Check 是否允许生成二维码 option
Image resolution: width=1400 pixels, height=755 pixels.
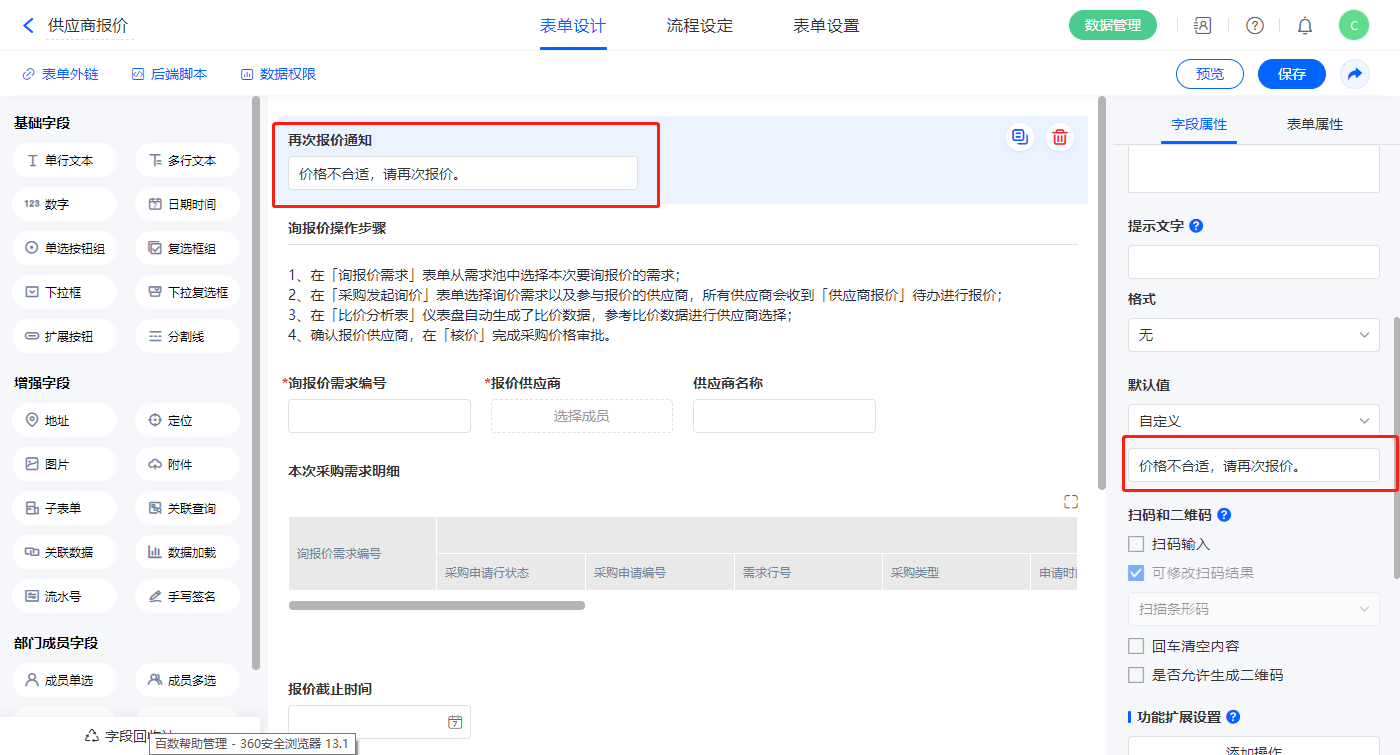click(x=1136, y=675)
